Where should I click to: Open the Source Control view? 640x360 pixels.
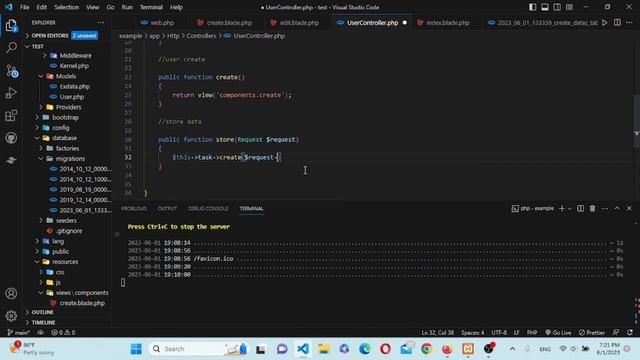coord(11,71)
